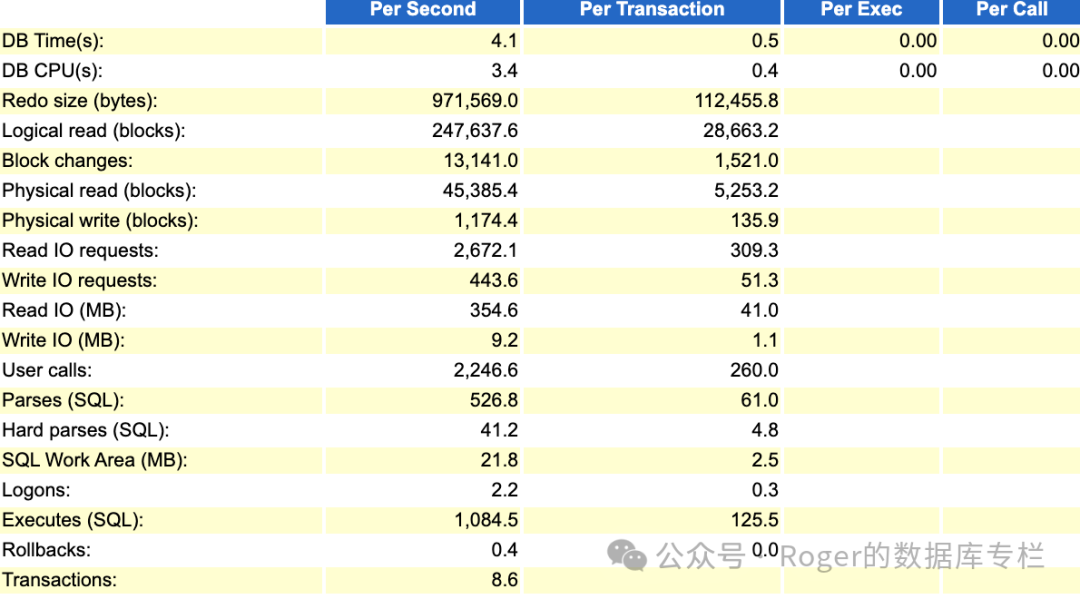
Task: Select the Logical read (blocks) label
Action: point(93,131)
